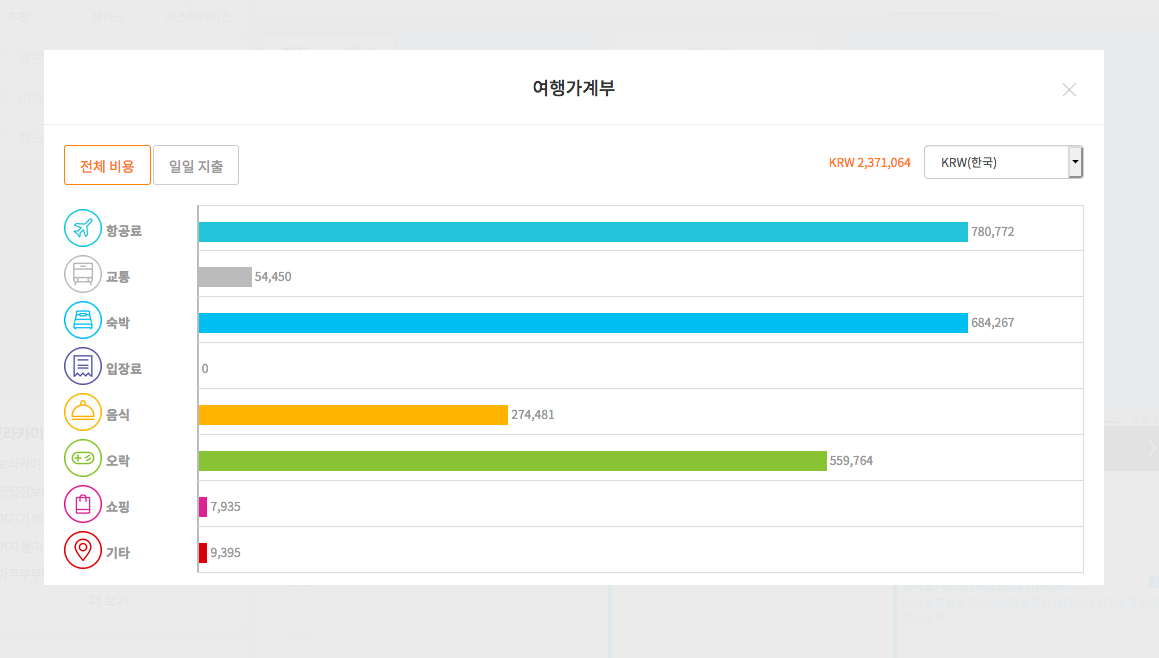Click the bus 교통 category icon
The height and width of the screenshot is (658, 1159).
(83, 273)
